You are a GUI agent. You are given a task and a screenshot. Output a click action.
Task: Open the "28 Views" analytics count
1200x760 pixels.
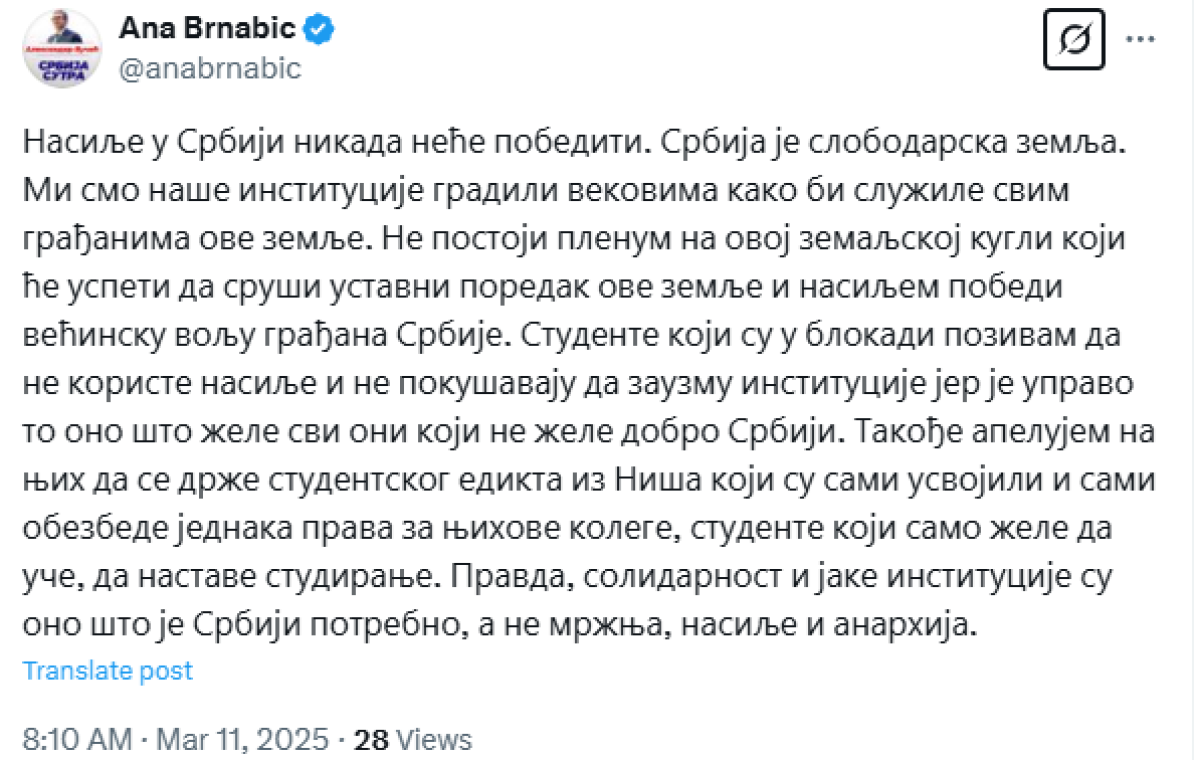click(413, 740)
